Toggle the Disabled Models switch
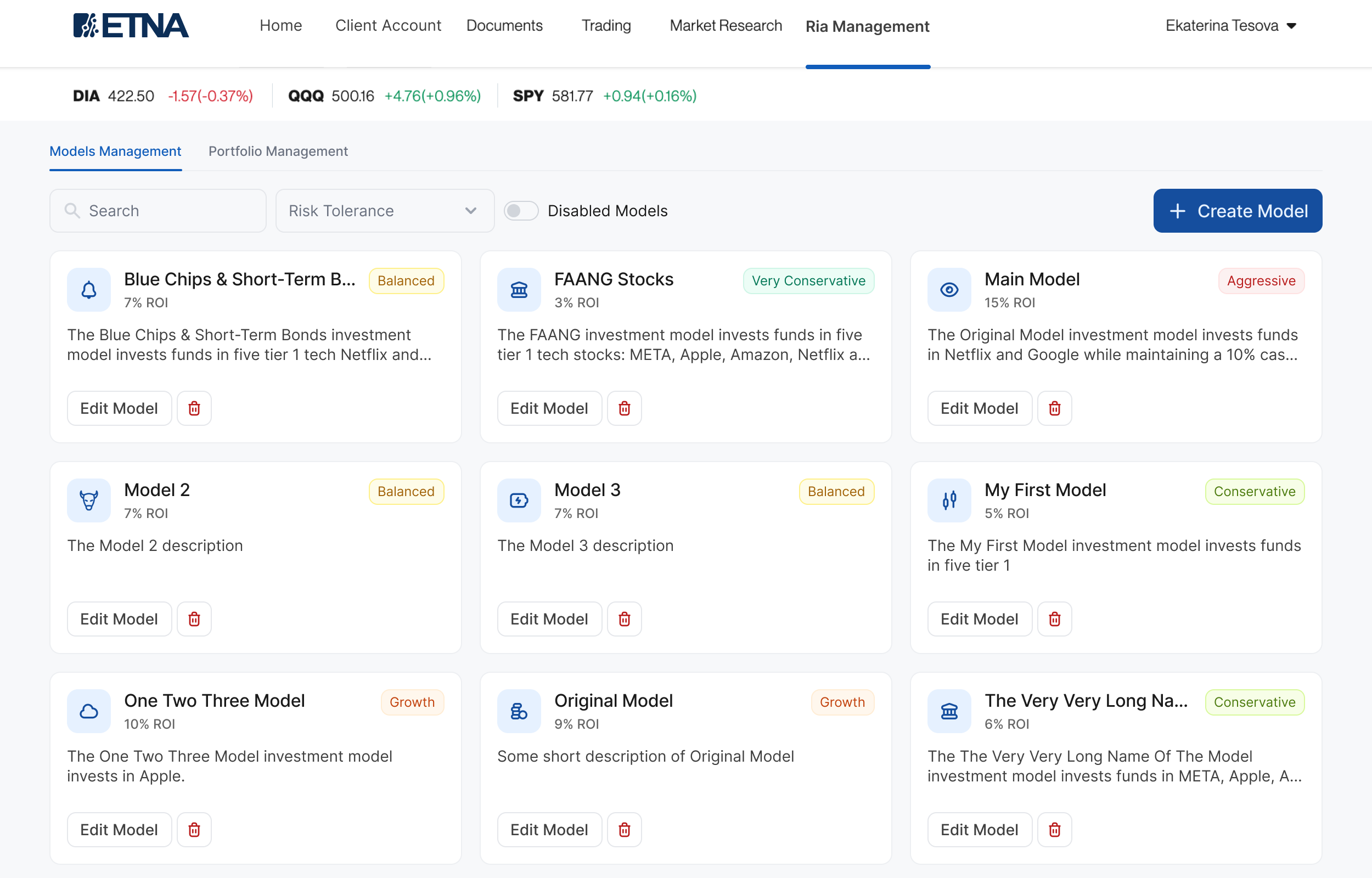The height and width of the screenshot is (878, 1372). [521, 211]
